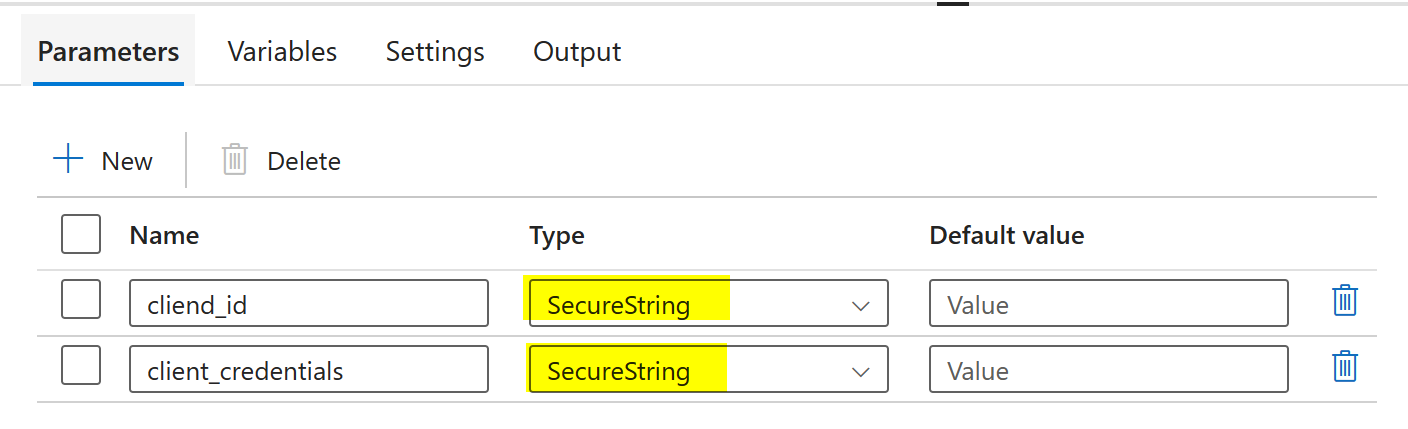This screenshot has height=429, width=1408.
Task: Check the cliend_id row checkbox
Action: (x=81, y=300)
